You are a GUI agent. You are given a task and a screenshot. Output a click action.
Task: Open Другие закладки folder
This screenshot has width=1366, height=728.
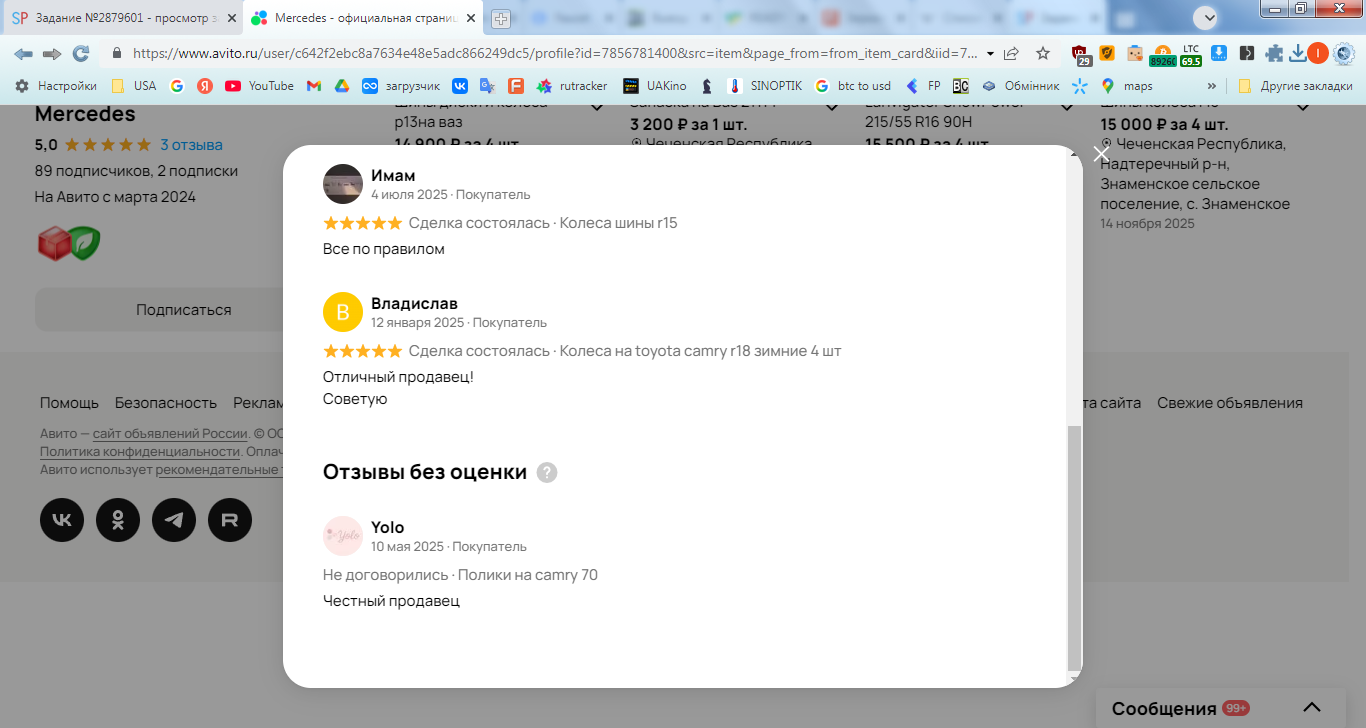[1294, 86]
